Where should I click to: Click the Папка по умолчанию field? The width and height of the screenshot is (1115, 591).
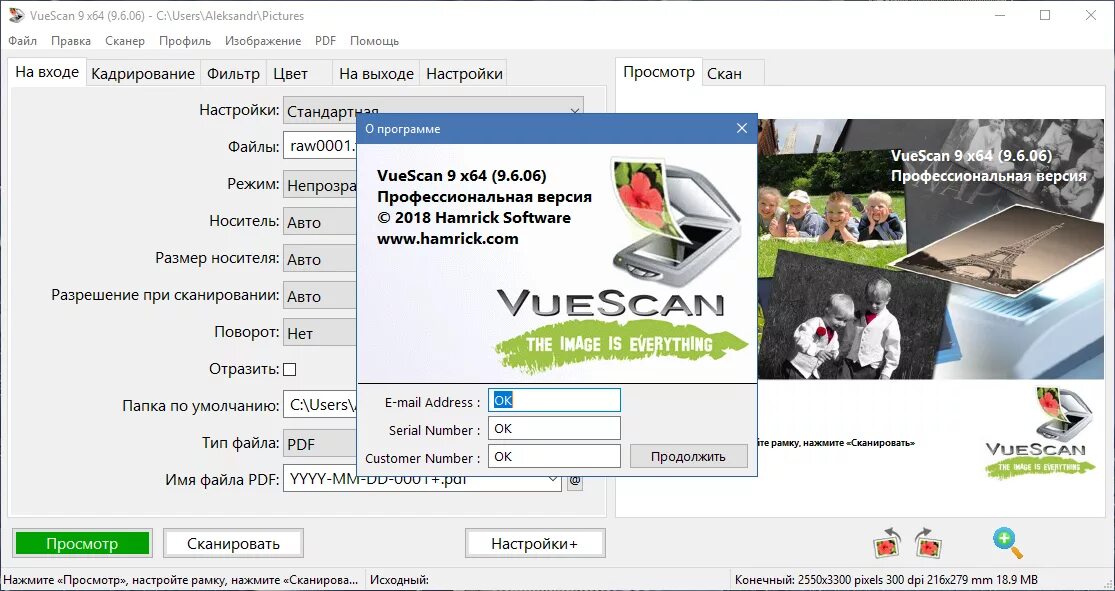click(320, 405)
